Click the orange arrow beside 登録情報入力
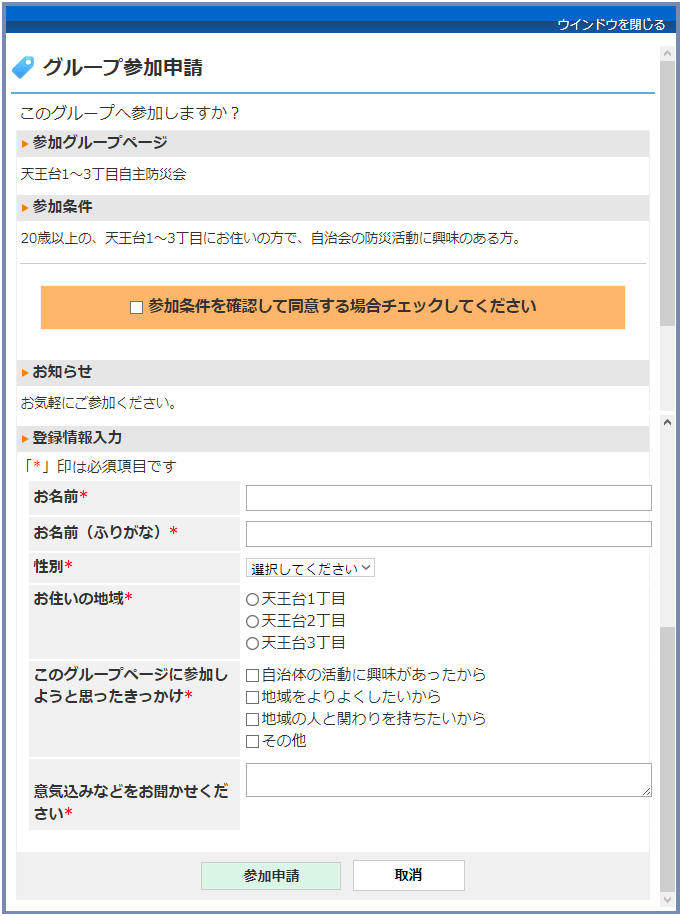 (25, 439)
